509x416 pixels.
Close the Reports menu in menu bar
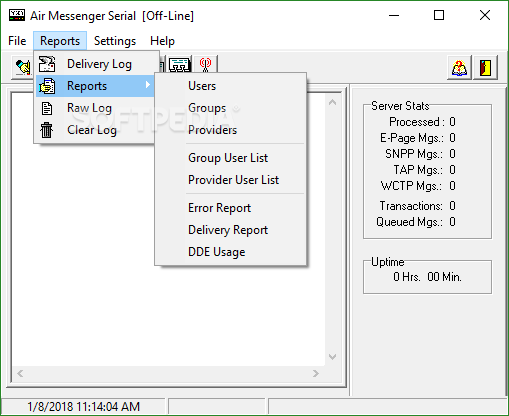(60, 41)
